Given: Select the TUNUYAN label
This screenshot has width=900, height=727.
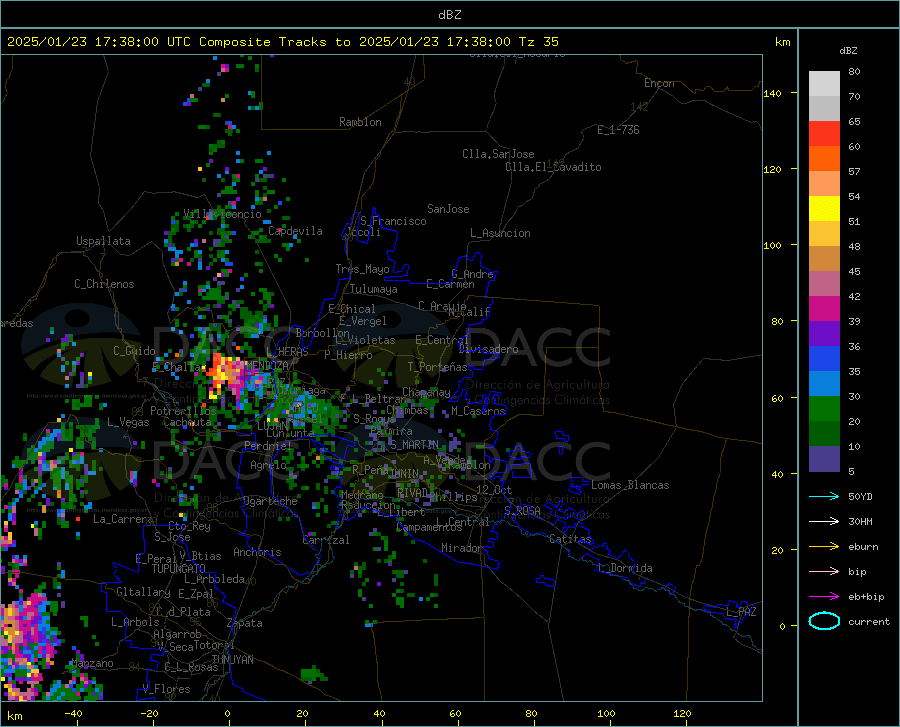Looking at the screenshot, I should (232, 660).
